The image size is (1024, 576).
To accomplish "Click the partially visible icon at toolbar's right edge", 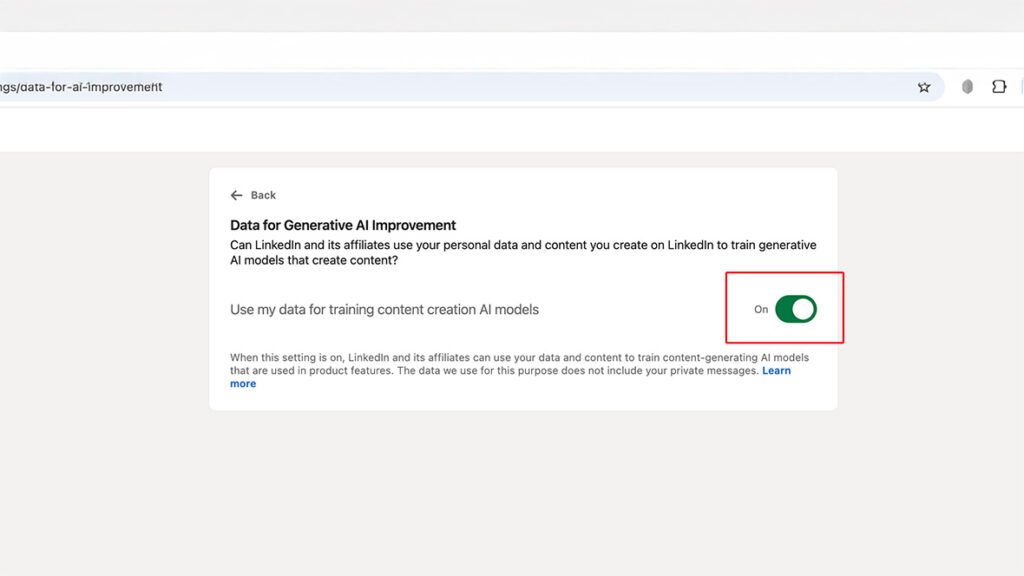I will (1021, 87).
